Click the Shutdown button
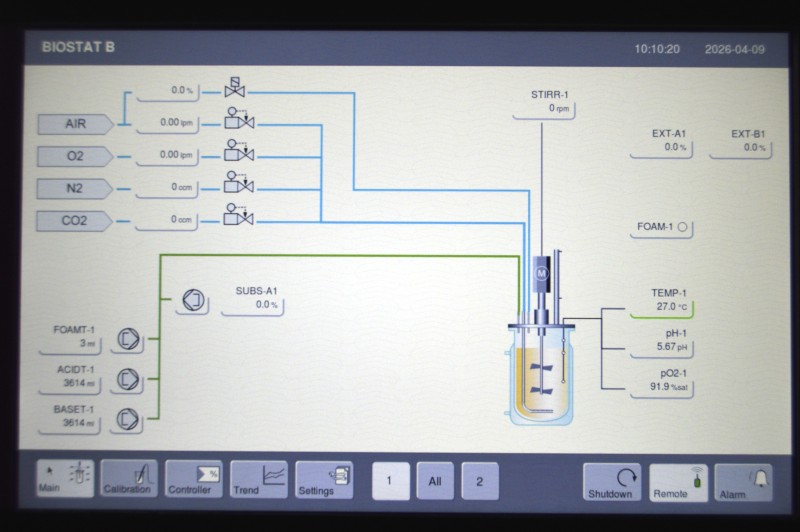800x532 pixels. 612,482
